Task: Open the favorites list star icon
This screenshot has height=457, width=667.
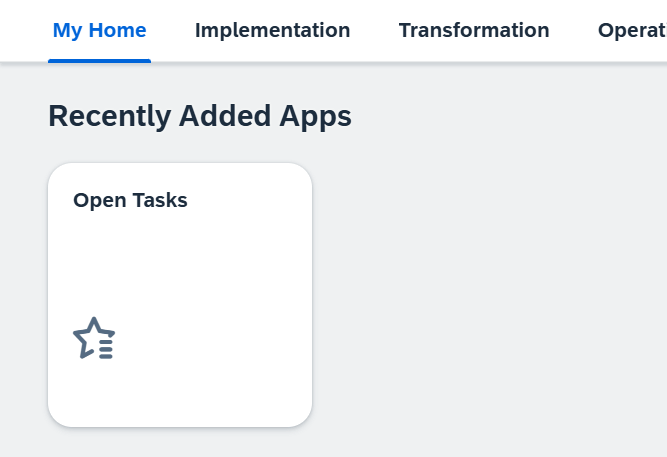Action: [94, 338]
